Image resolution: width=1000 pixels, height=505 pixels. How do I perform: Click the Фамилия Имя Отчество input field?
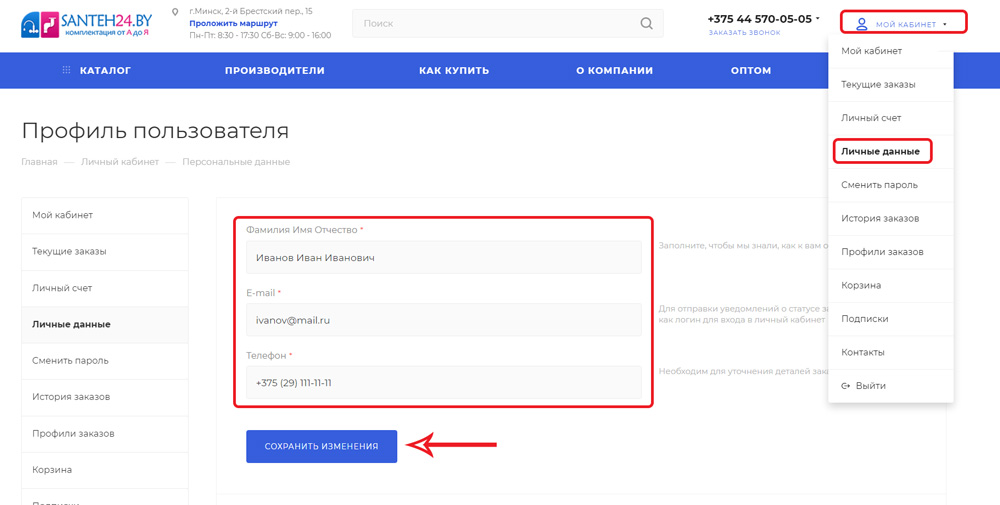tap(444, 258)
